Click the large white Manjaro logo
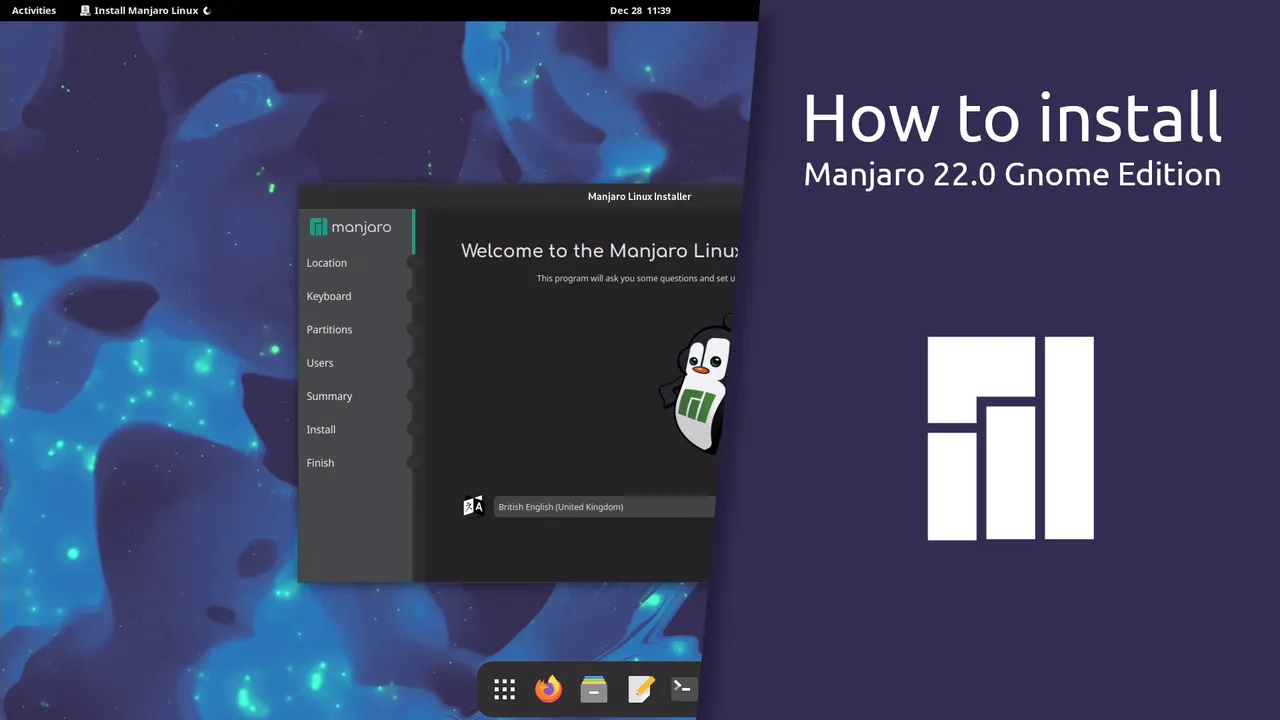This screenshot has height=720, width=1280. click(x=1010, y=438)
